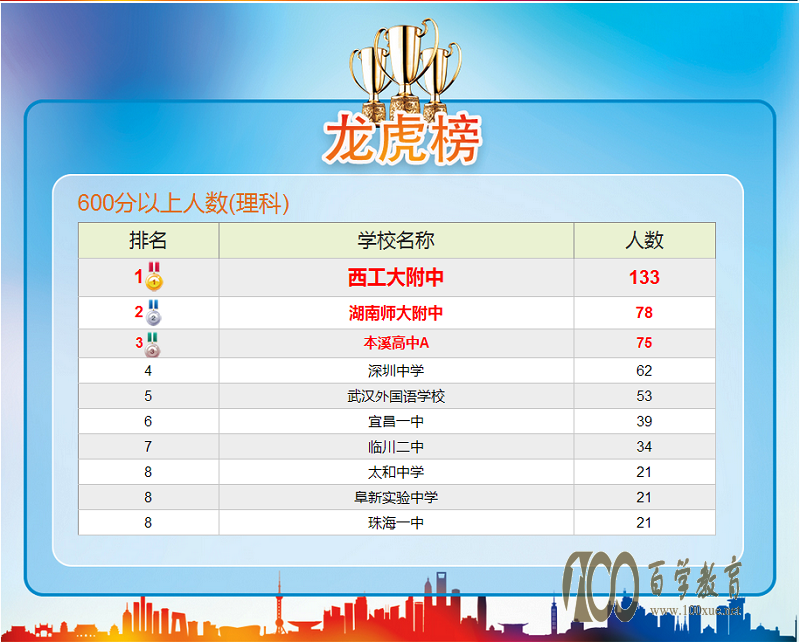
Task: Click the bronze medal icon beside rank 3
Action: tap(152, 345)
